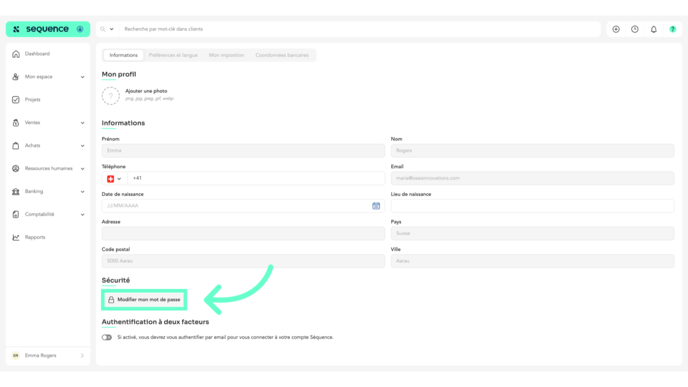Click the Projets checkbox icon
The width and height of the screenshot is (688, 387).
tap(16, 100)
